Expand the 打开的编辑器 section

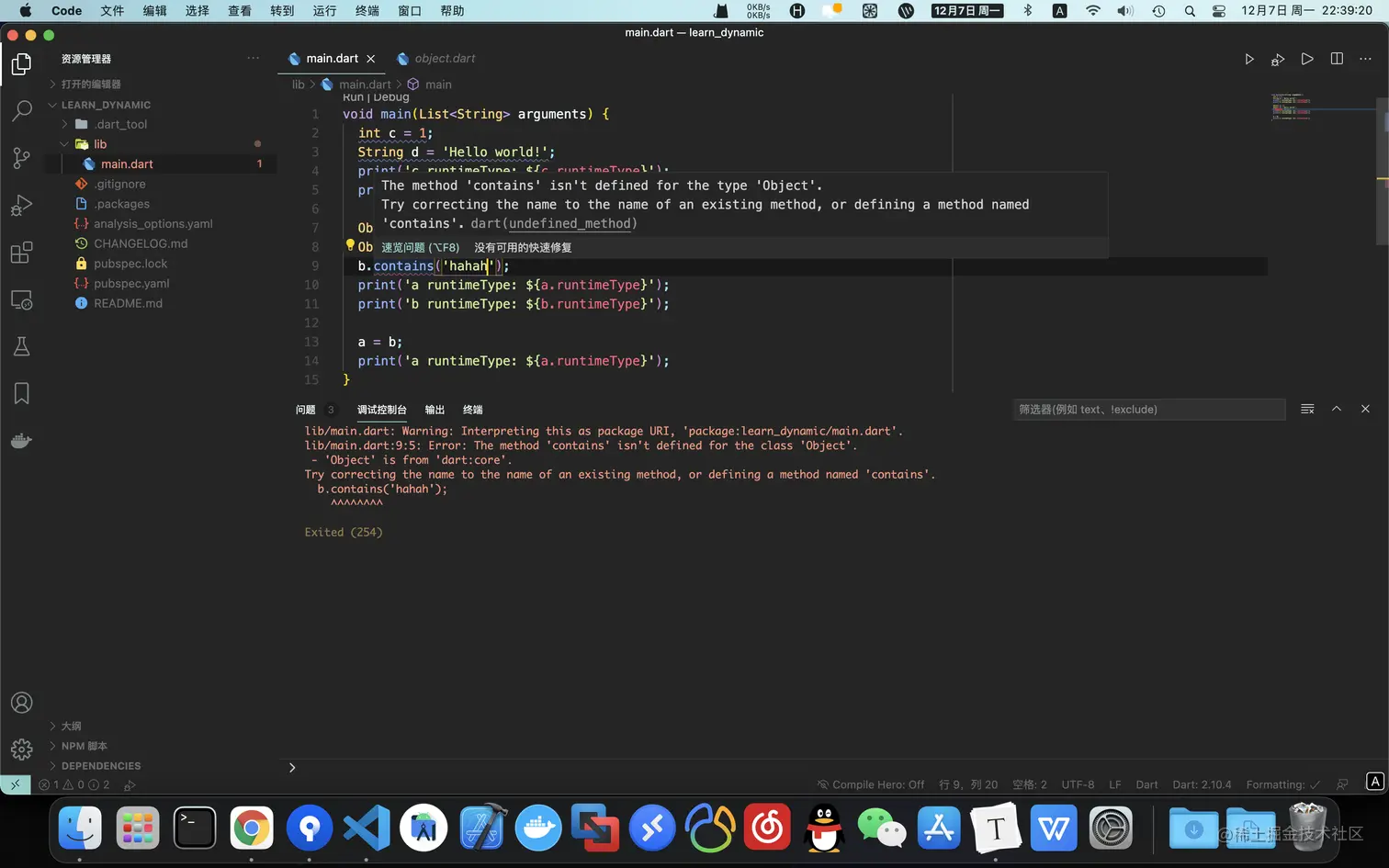(x=161, y=85)
